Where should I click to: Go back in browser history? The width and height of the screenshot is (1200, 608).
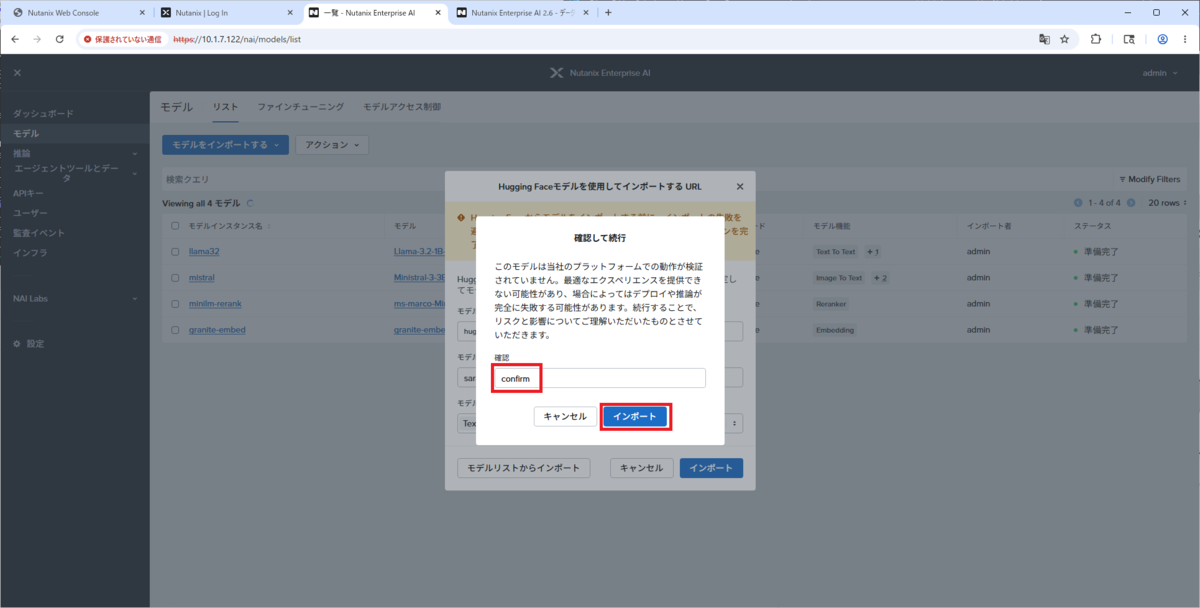(x=15, y=39)
